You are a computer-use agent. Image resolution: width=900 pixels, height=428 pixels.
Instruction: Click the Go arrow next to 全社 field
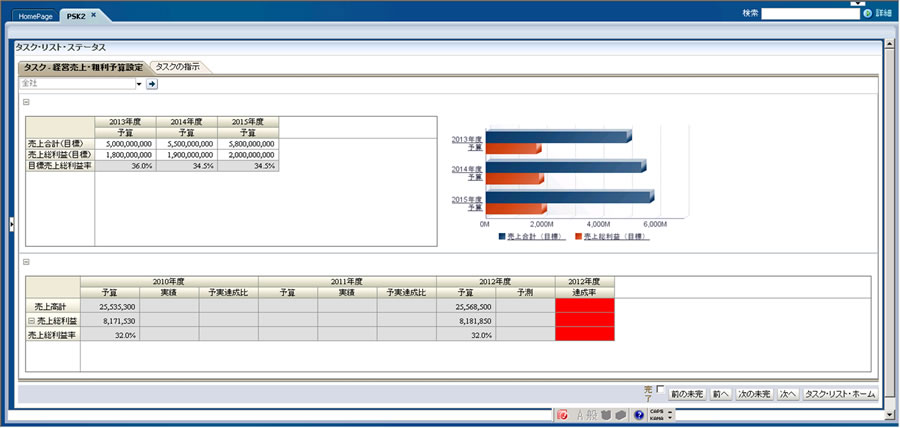153,84
